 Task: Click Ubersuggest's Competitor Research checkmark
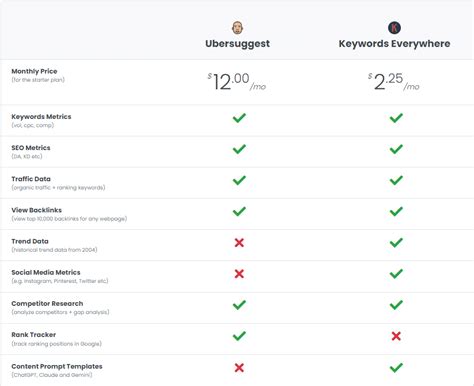[x=239, y=305]
